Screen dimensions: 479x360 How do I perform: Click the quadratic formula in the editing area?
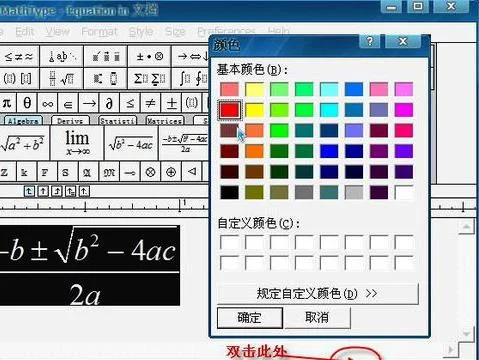(89, 265)
